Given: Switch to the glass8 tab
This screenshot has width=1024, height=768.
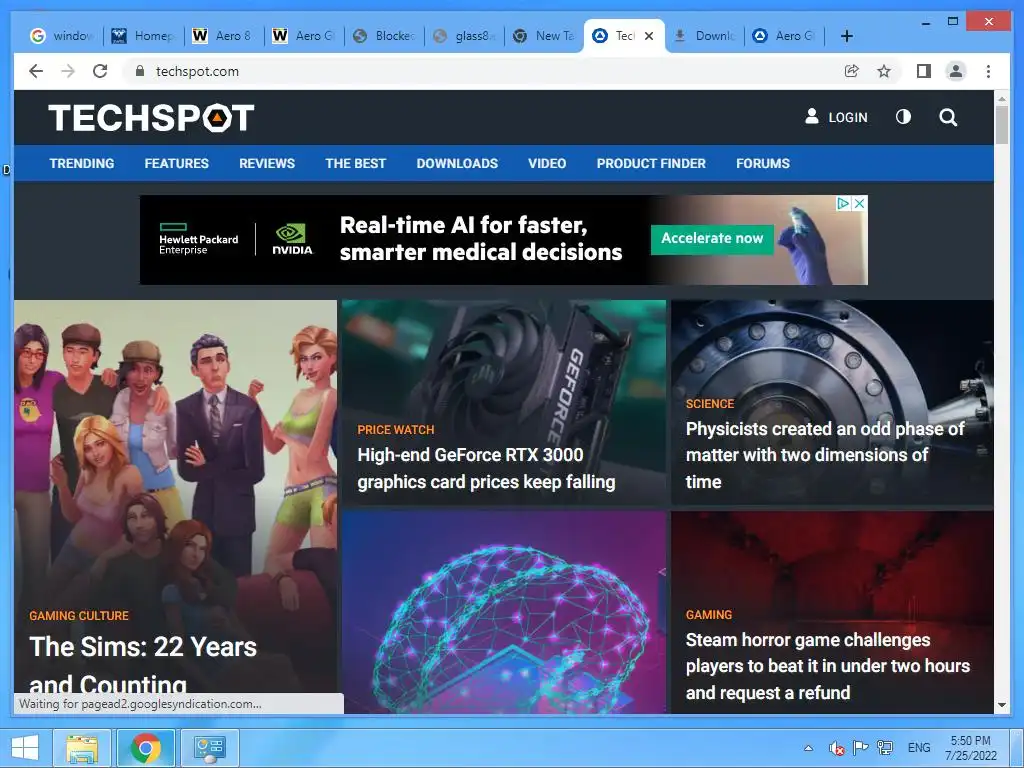Looking at the screenshot, I should (465, 36).
